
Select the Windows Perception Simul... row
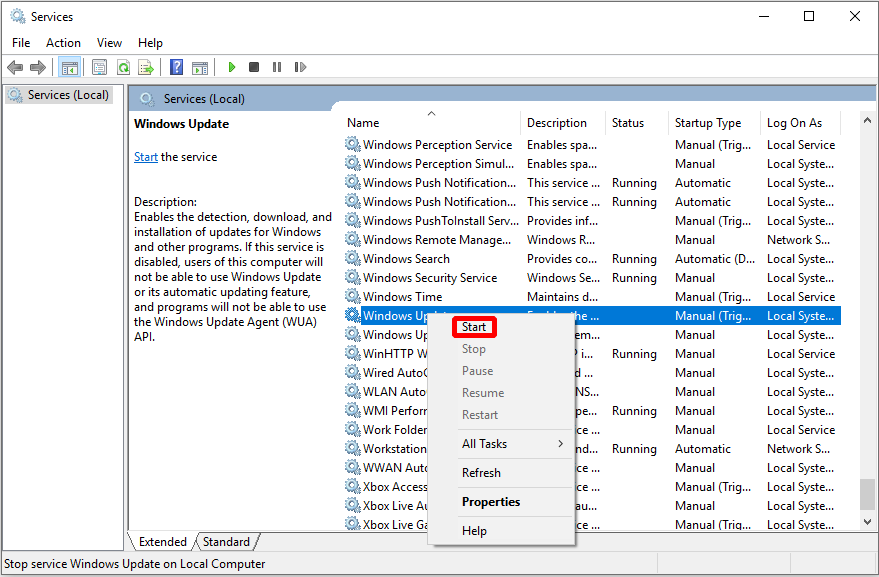591,164
